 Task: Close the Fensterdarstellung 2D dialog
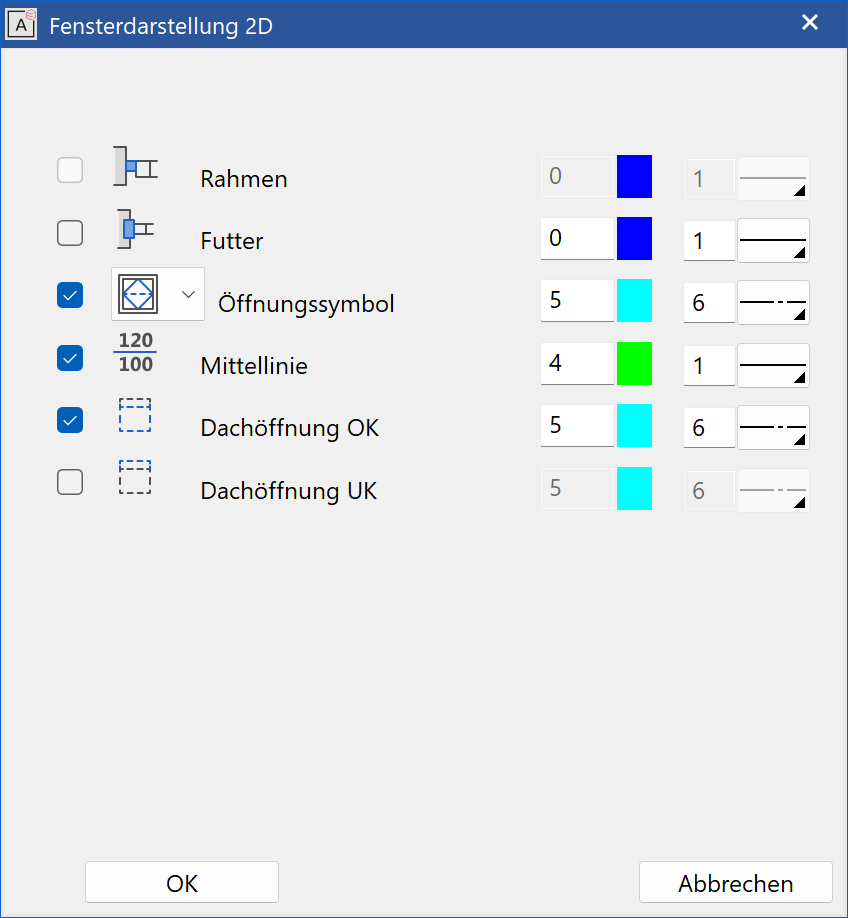pyautogui.click(x=810, y=23)
